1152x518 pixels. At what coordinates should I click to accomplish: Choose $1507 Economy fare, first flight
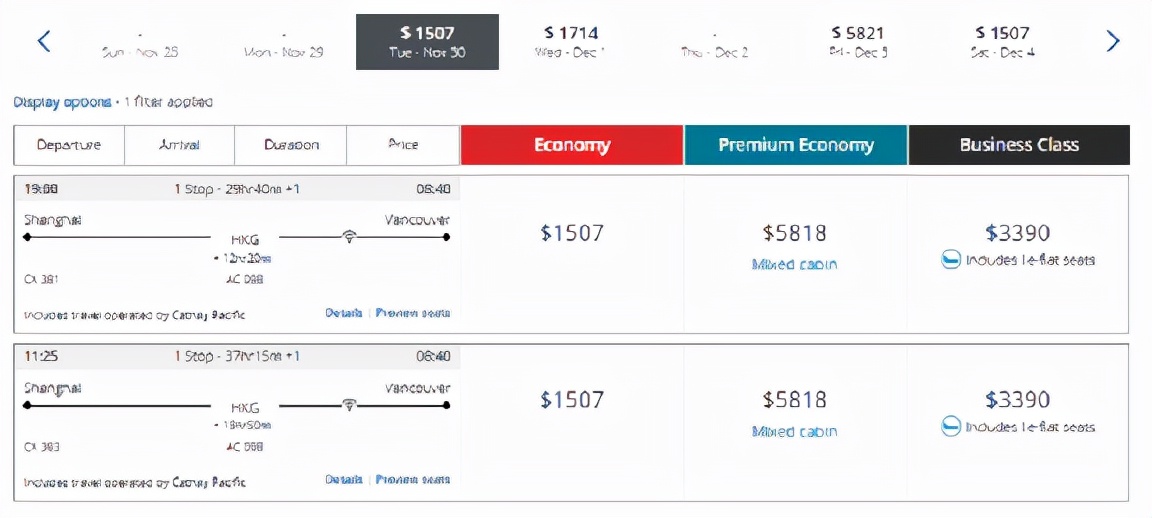572,233
